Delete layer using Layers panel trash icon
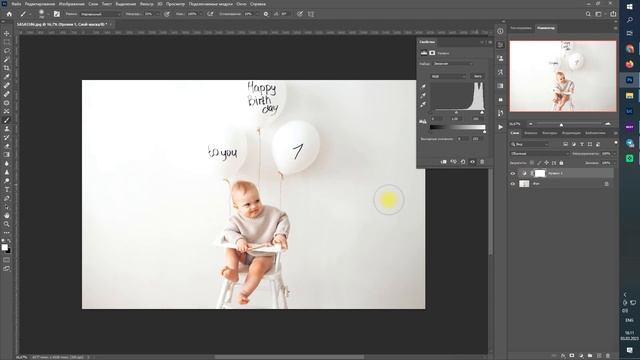The image size is (640, 360). pyautogui.click(x=608, y=356)
